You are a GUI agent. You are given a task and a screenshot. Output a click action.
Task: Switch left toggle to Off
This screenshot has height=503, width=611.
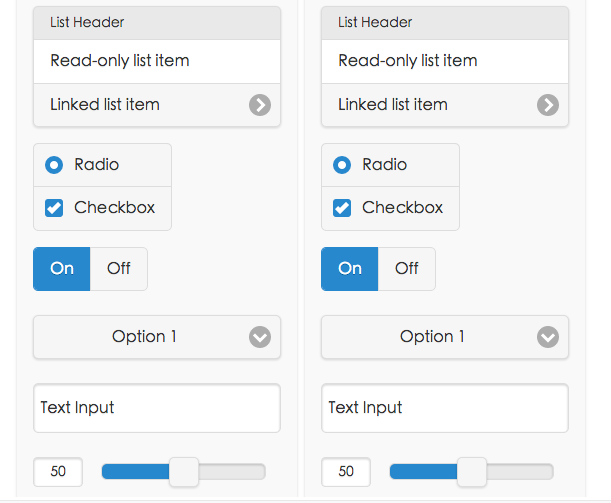coord(119,269)
